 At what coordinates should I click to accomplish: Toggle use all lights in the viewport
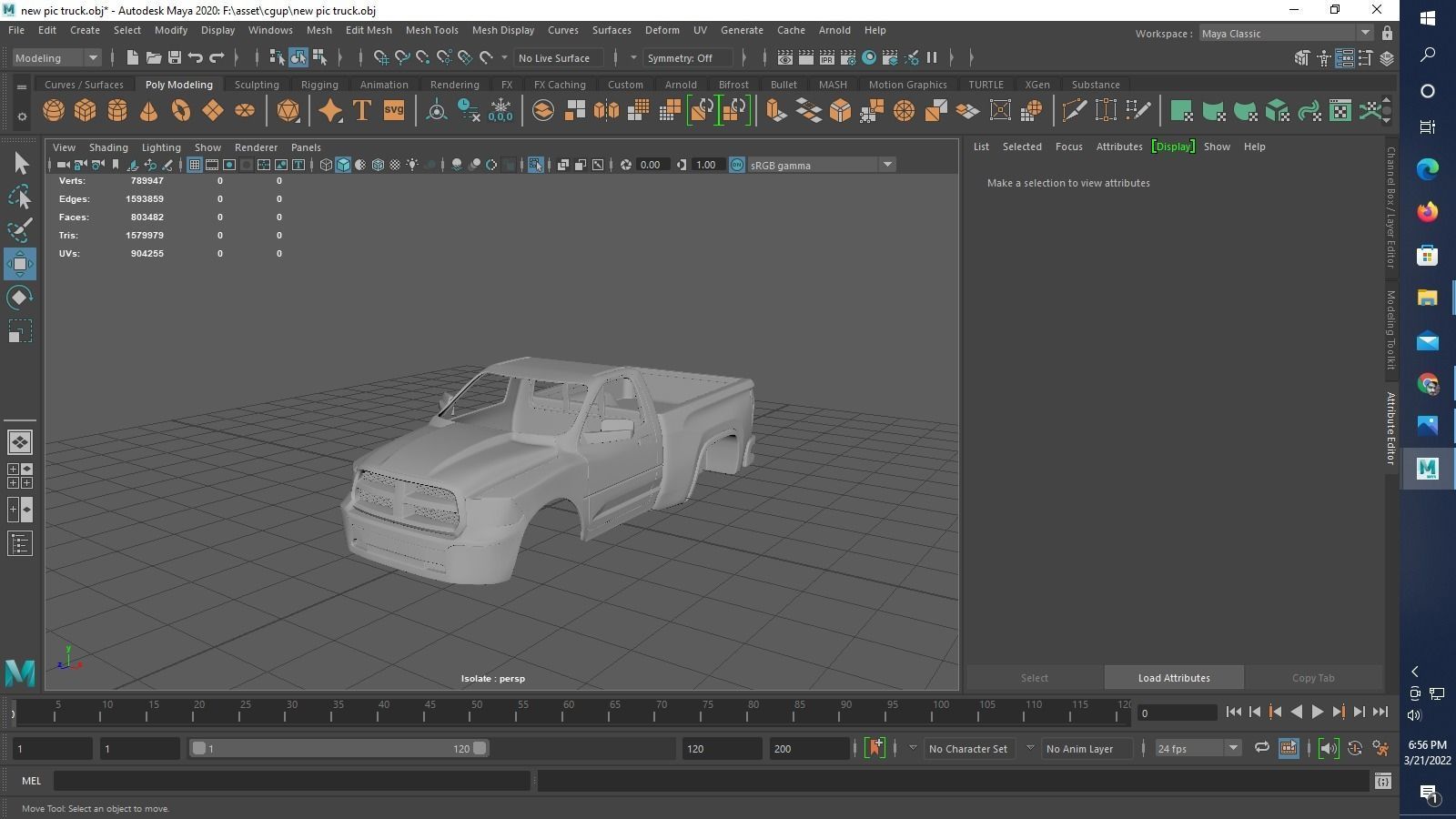pyautogui.click(x=412, y=165)
